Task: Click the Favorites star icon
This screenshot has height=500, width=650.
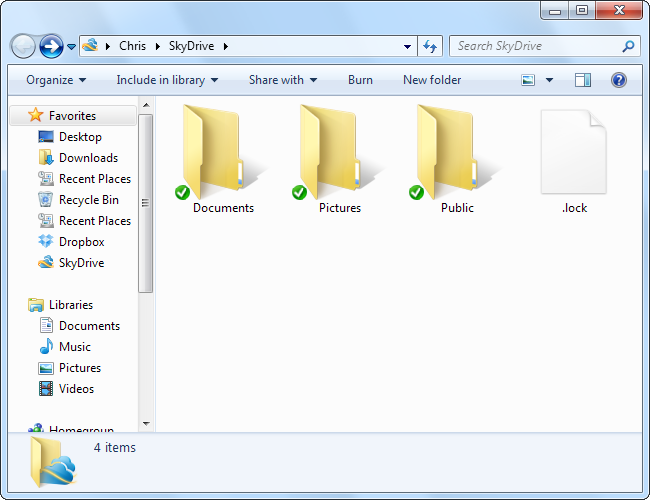Action: coord(36,115)
